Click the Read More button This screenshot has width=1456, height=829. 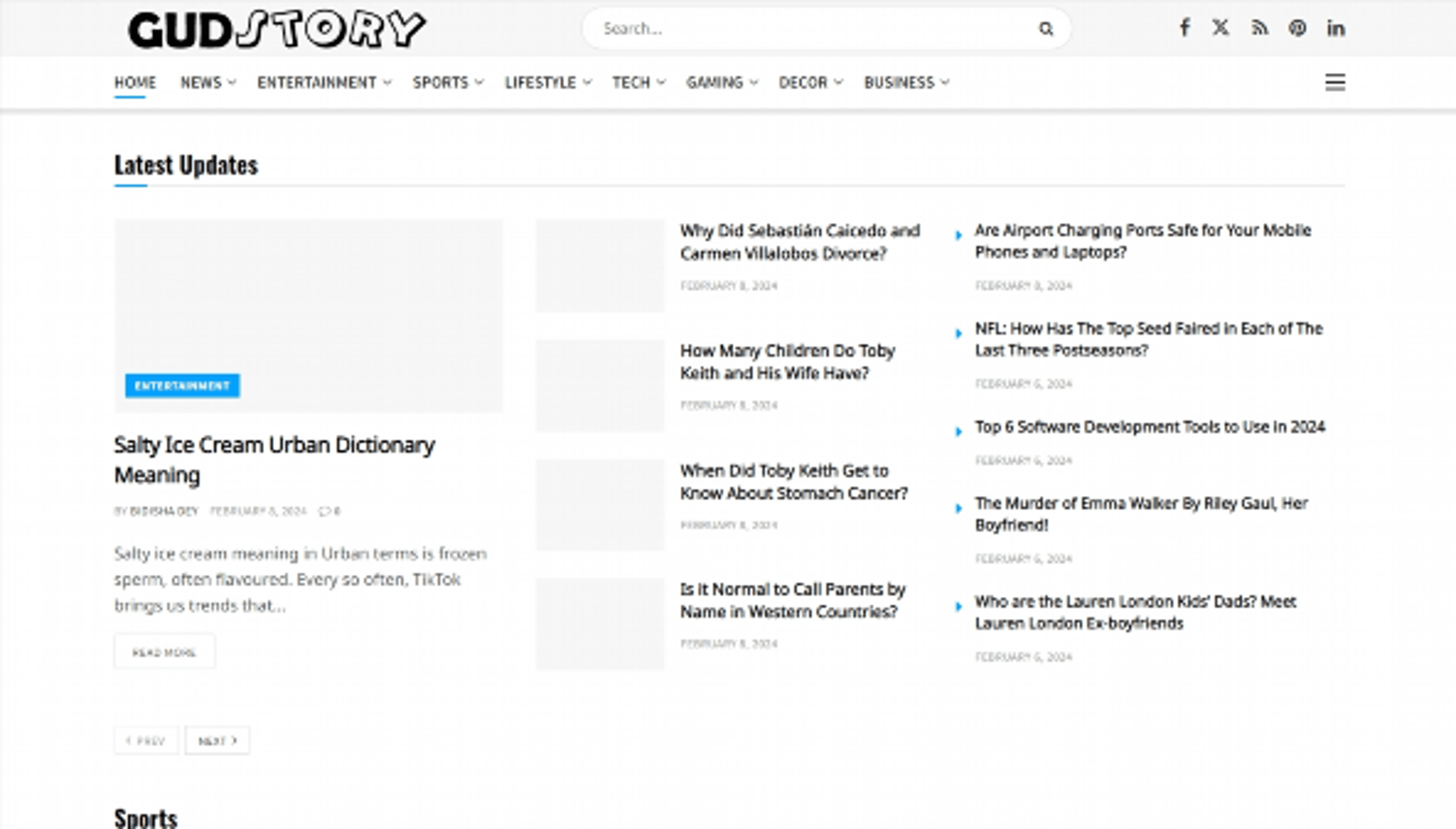165,652
